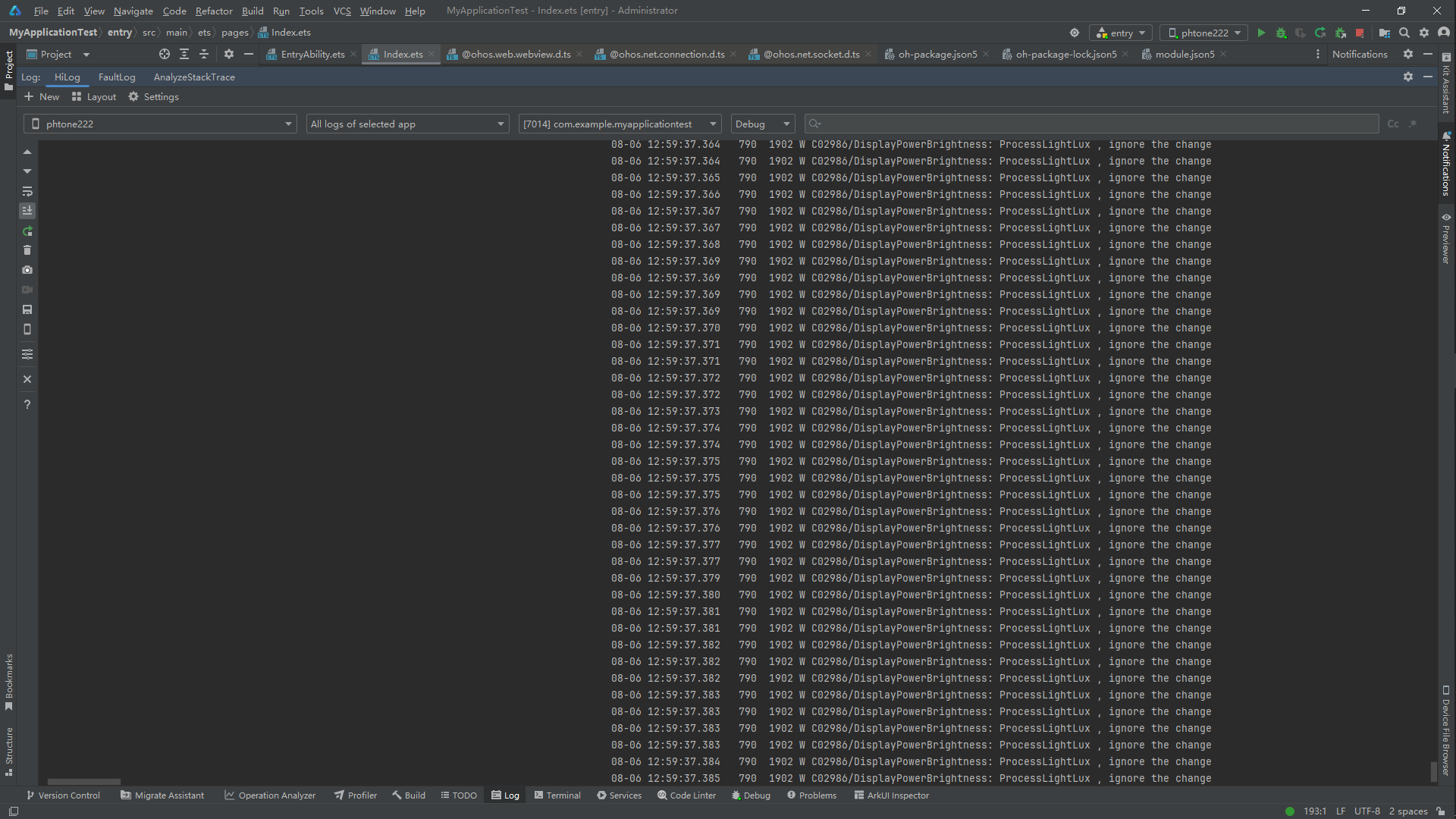Restart log capture with green restart icon

[x=27, y=231]
